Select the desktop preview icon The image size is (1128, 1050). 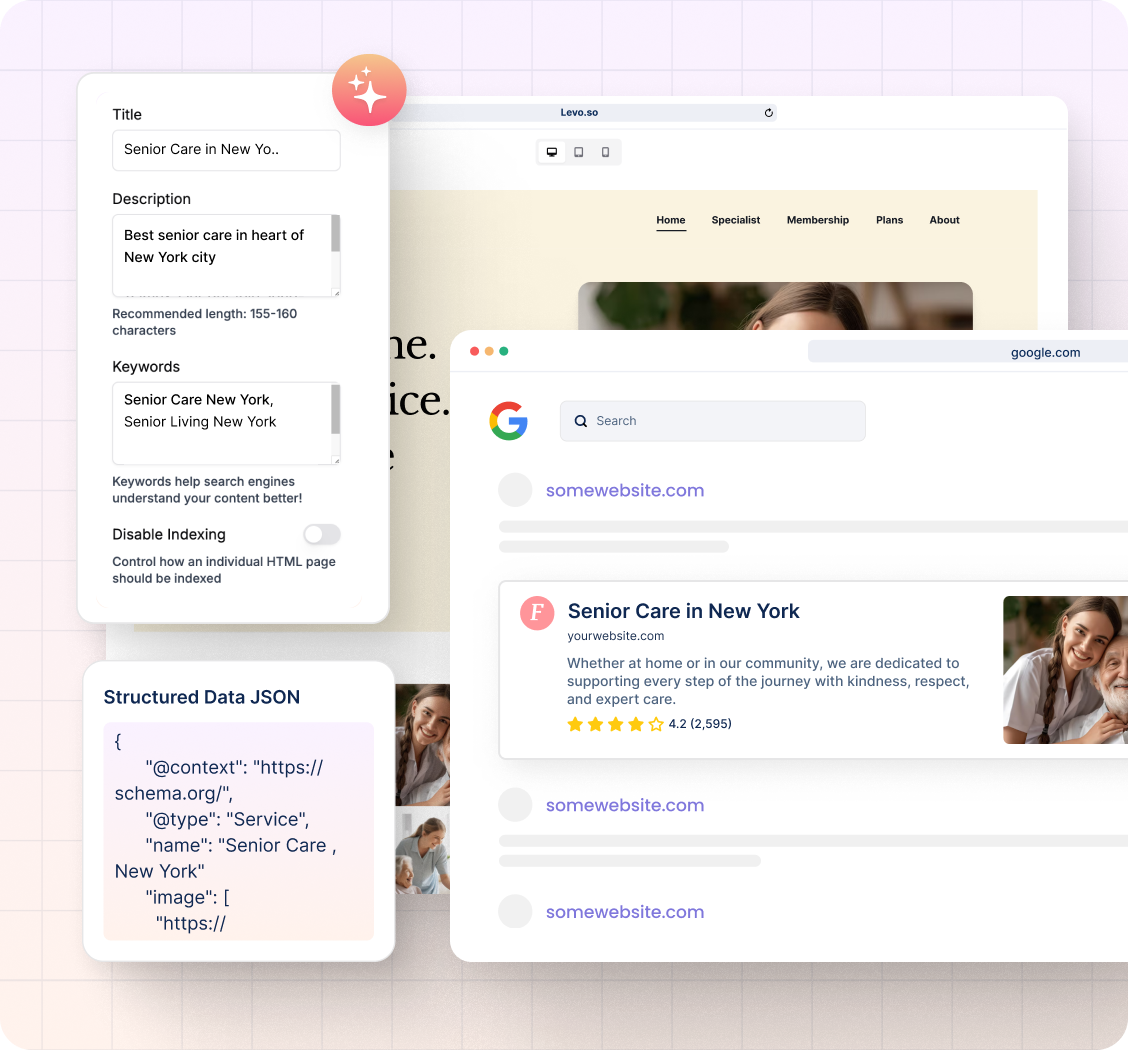pyautogui.click(x=551, y=152)
